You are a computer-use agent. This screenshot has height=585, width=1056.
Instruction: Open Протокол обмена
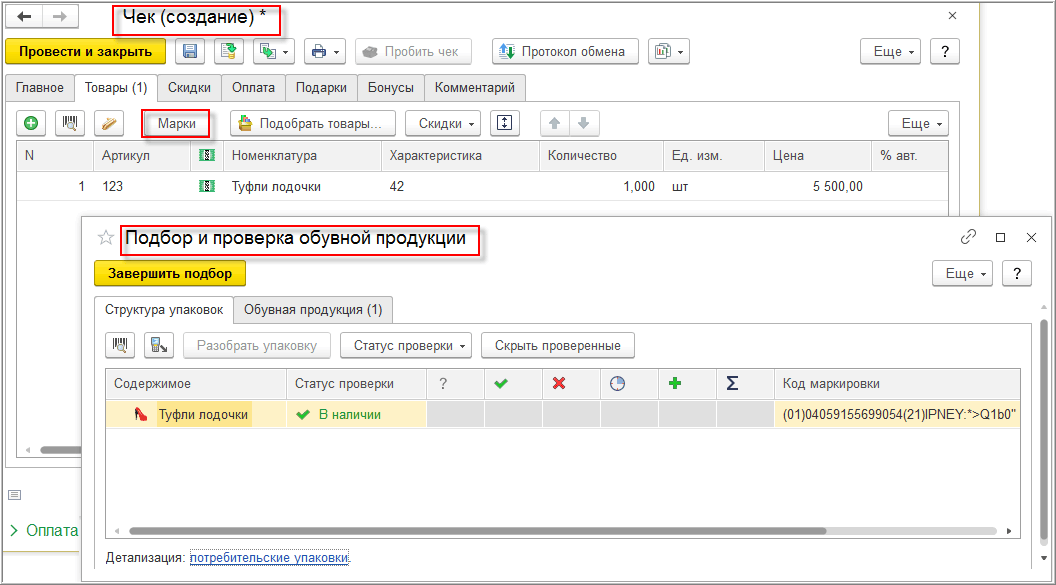point(565,51)
